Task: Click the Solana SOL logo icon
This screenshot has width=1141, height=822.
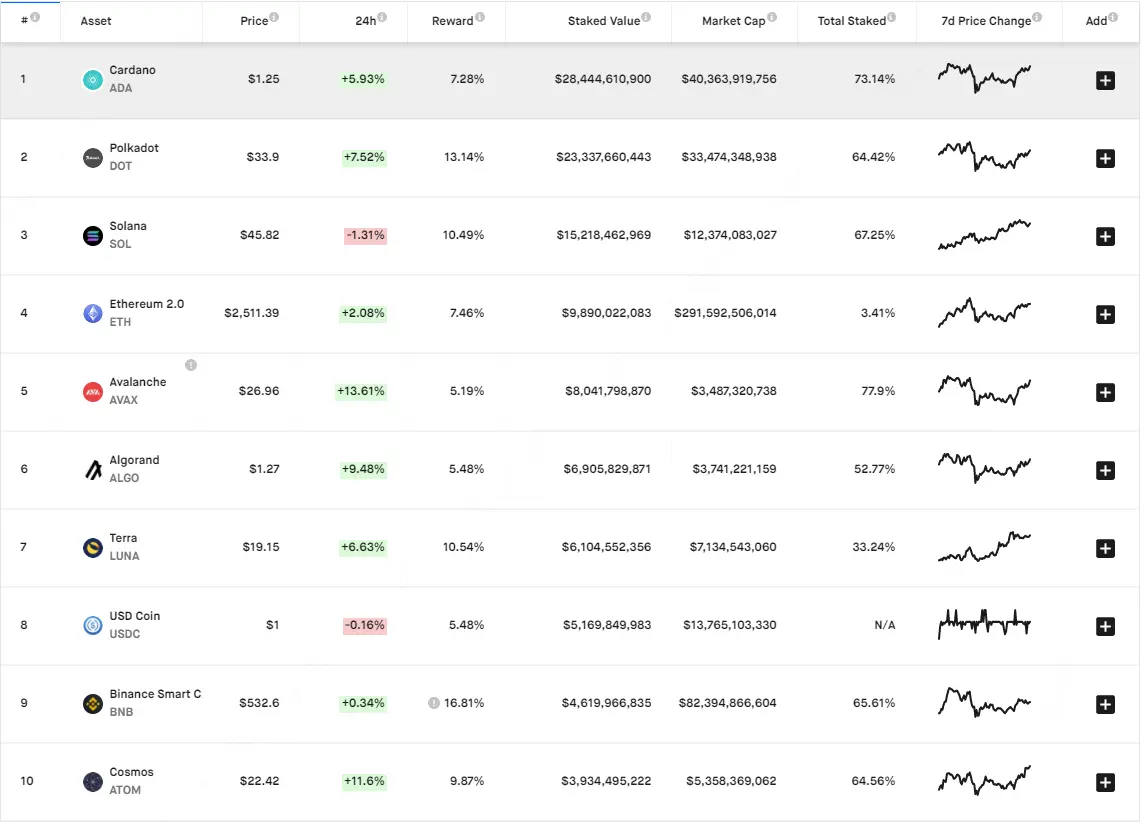Action: 92,236
